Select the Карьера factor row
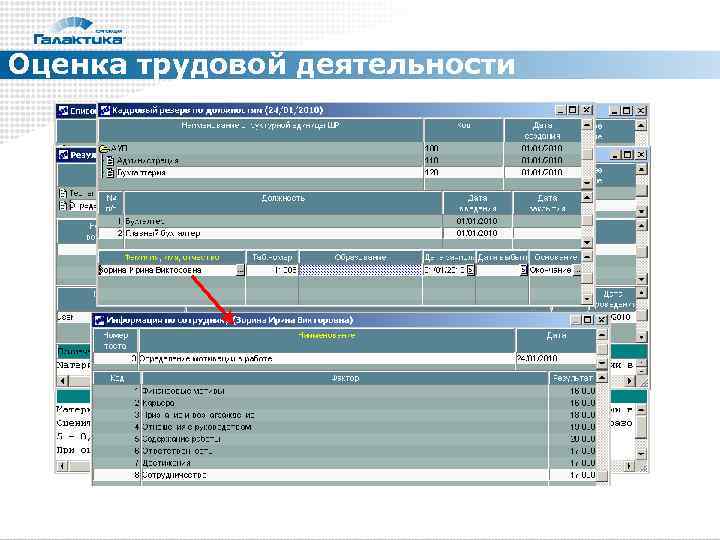720x540 pixels. (344, 403)
